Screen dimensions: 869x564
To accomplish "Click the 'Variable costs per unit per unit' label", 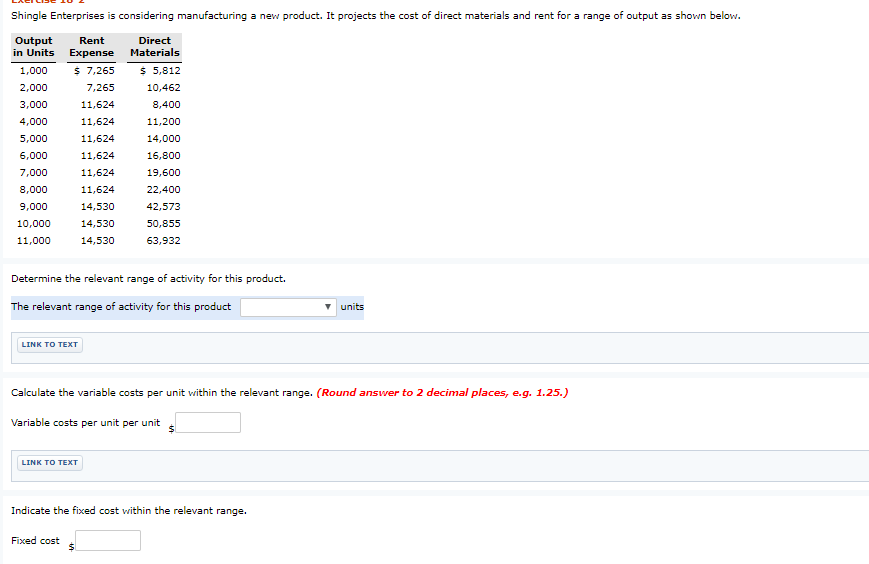I will [85, 423].
